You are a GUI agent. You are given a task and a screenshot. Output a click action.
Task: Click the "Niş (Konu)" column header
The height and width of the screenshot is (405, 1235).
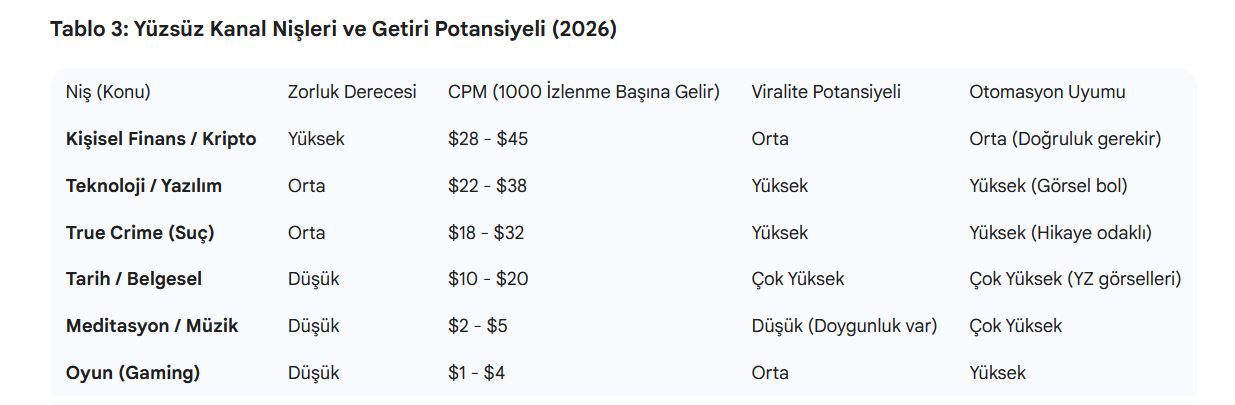click(x=108, y=92)
